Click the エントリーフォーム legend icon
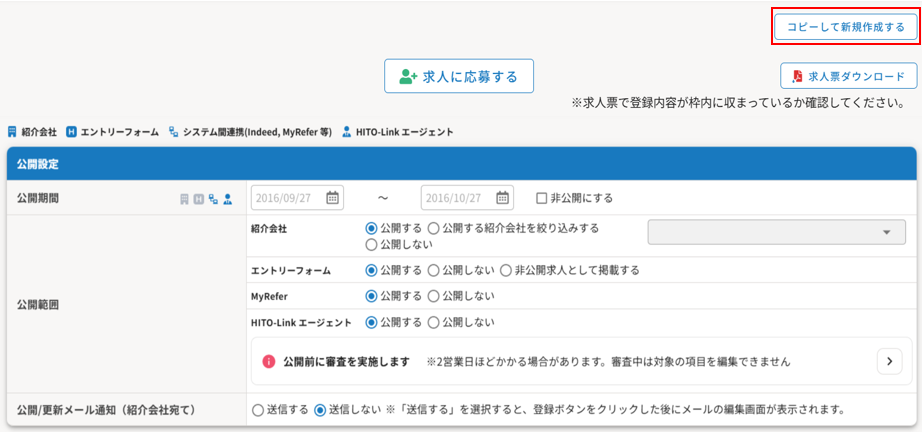The height and width of the screenshot is (435, 922). click(72, 132)
